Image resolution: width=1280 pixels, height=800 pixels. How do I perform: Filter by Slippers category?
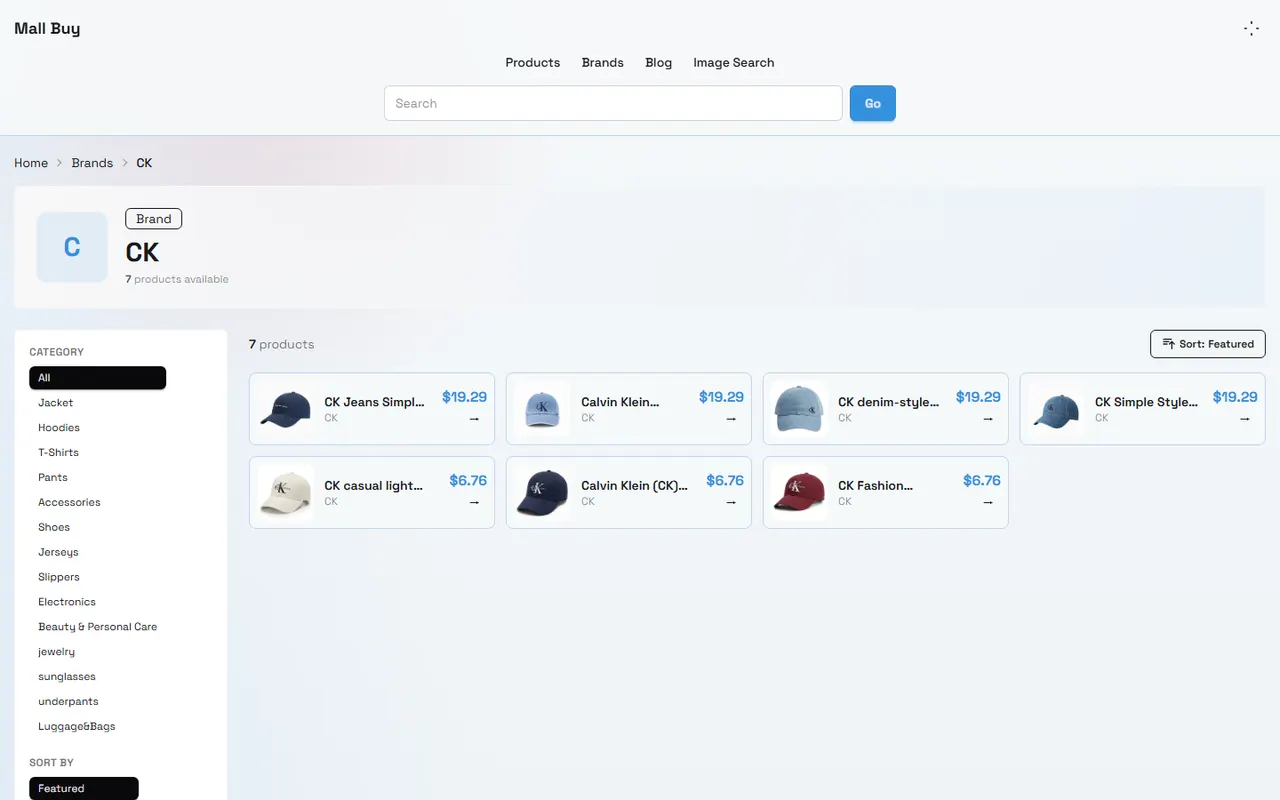point(59,578)
